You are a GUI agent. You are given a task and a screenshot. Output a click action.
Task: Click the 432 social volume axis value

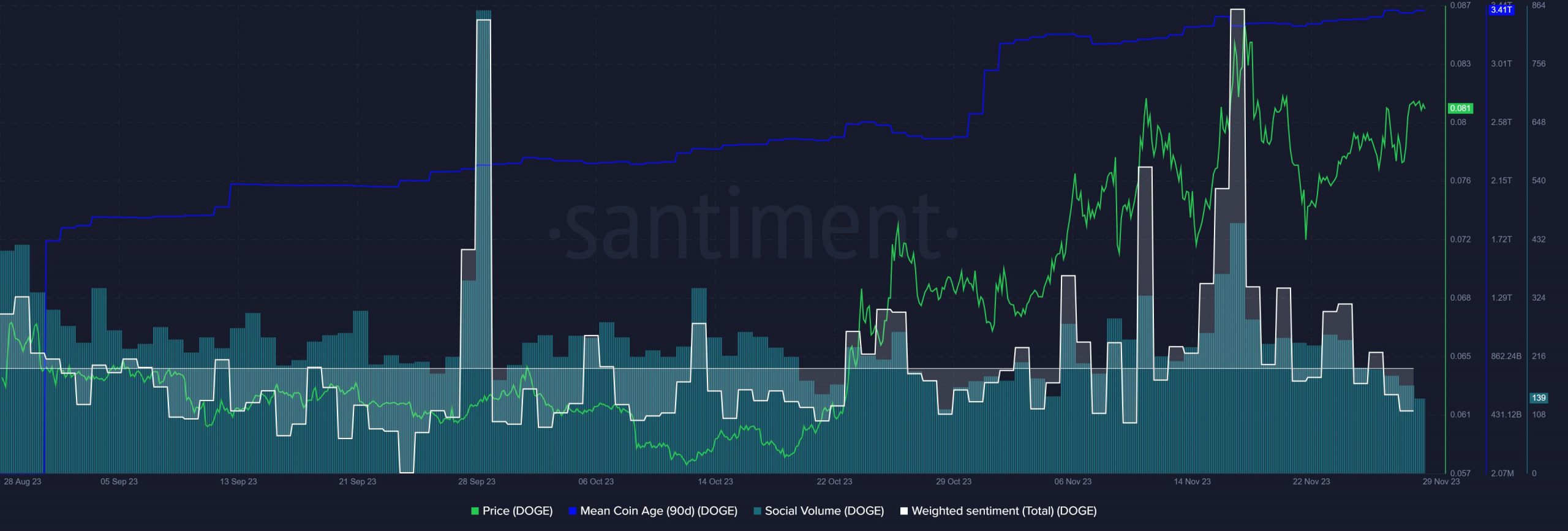pos(1539,239)
